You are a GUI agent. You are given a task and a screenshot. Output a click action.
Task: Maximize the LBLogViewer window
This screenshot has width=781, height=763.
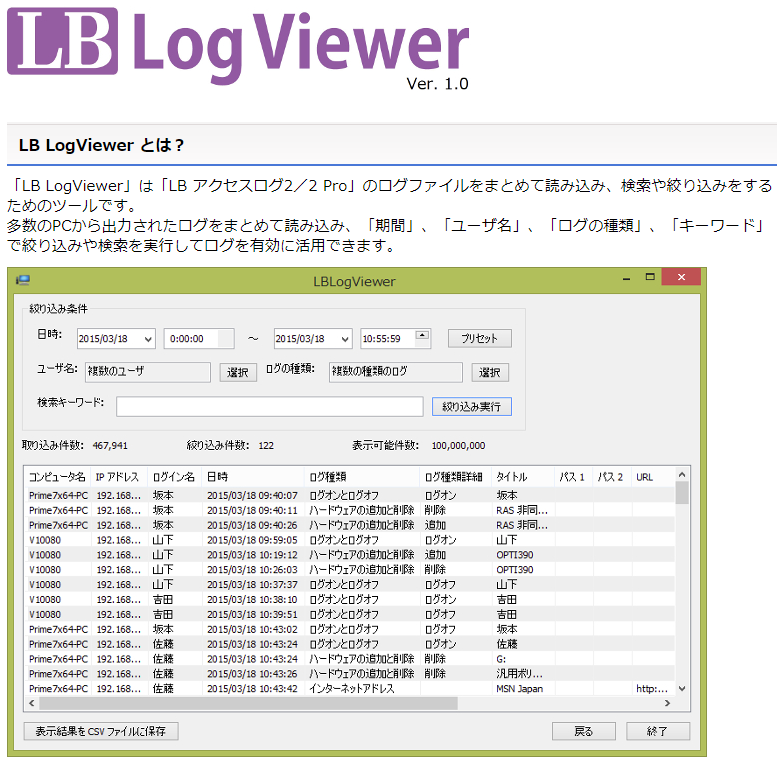coord(649,278)
